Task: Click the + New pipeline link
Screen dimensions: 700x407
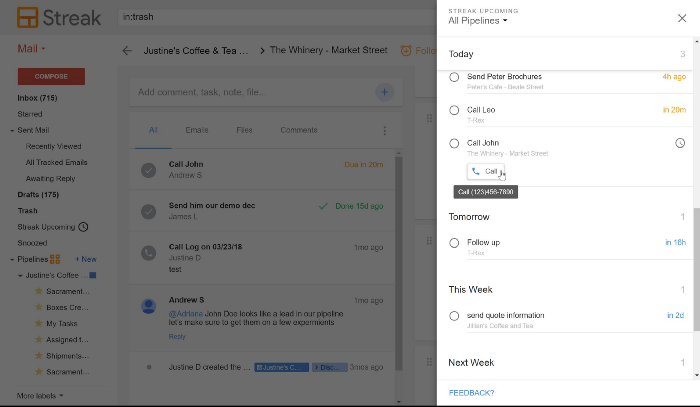Action: pos(86,259)
